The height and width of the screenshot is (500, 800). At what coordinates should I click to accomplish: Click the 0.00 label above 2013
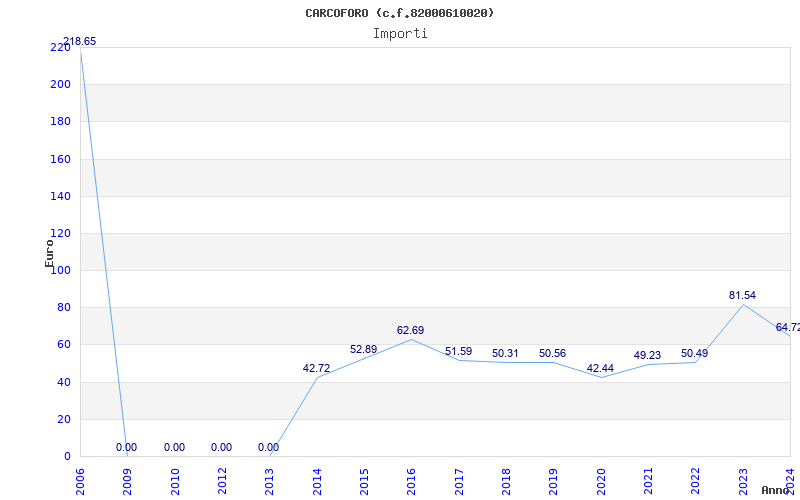268,447
